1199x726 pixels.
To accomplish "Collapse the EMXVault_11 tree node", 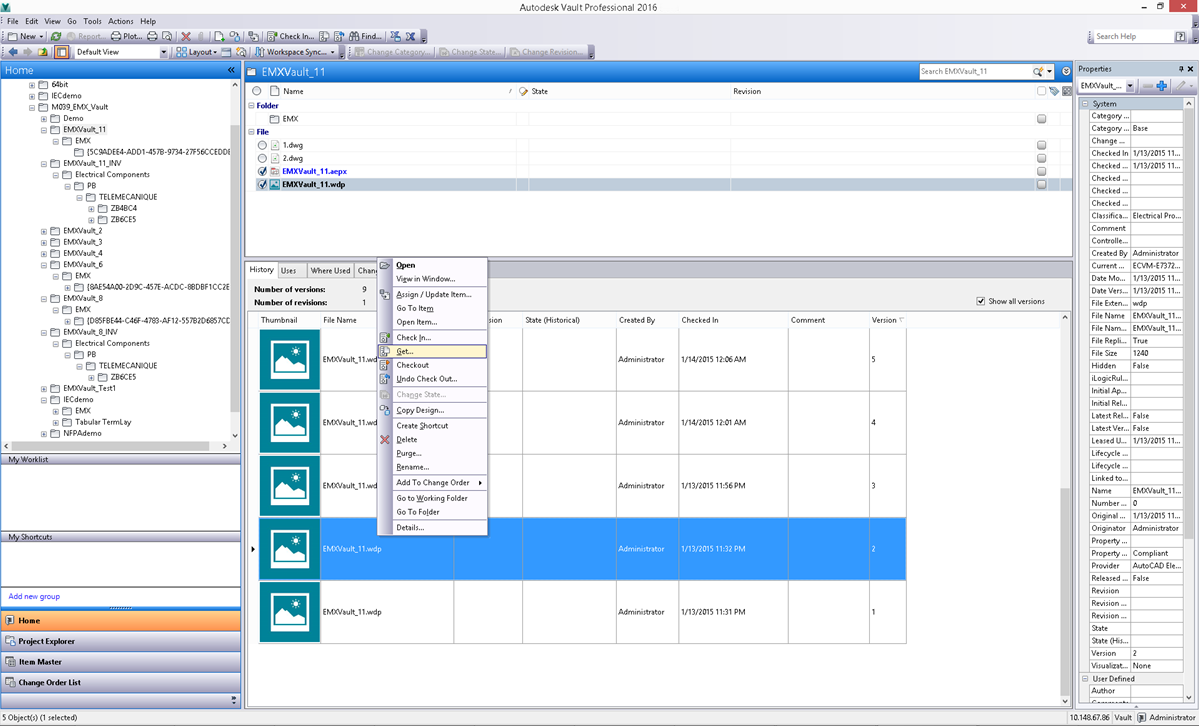I will coord(44,130).
